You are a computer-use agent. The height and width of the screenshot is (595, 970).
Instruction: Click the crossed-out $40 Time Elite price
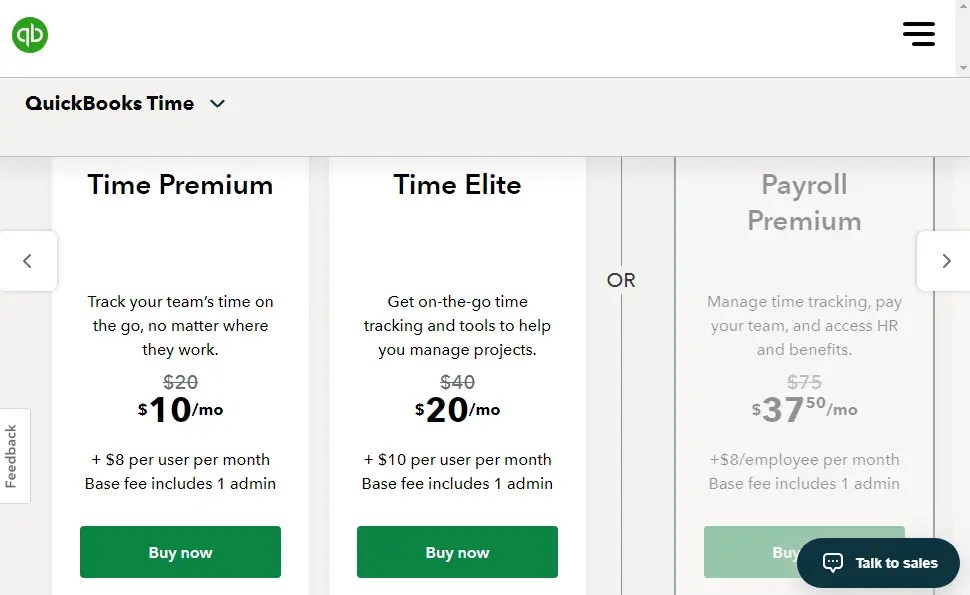click(x=457, y=382)
